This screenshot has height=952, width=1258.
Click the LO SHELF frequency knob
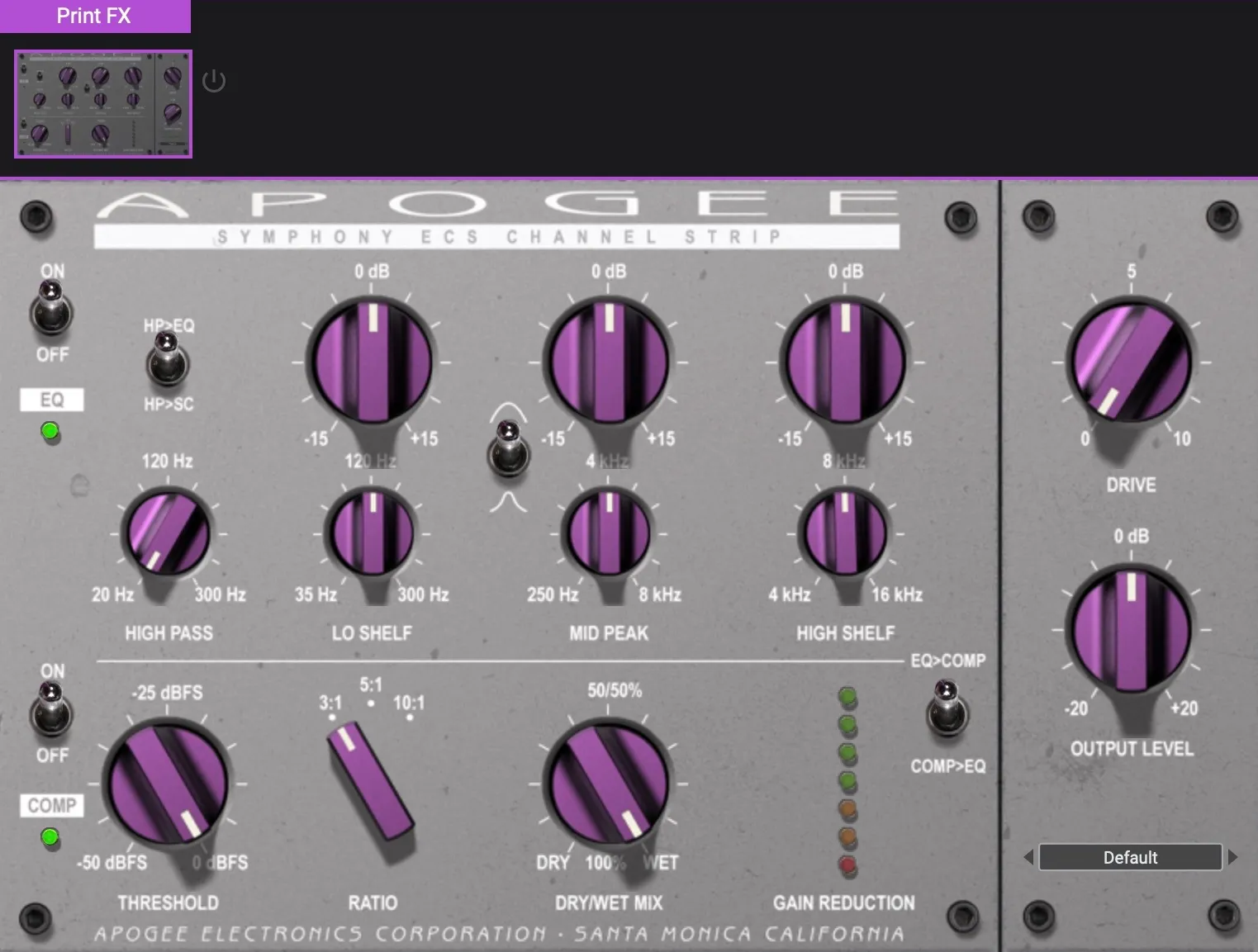tap(371, 533)
